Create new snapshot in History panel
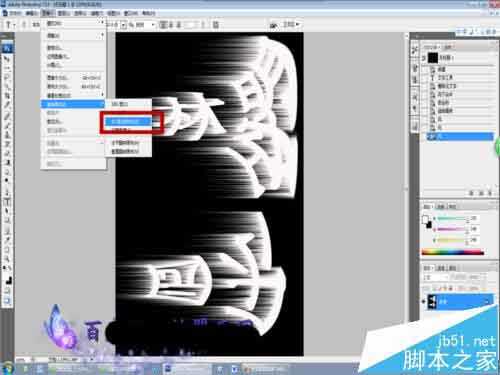 pyautogui.click(x=481, y=193)
